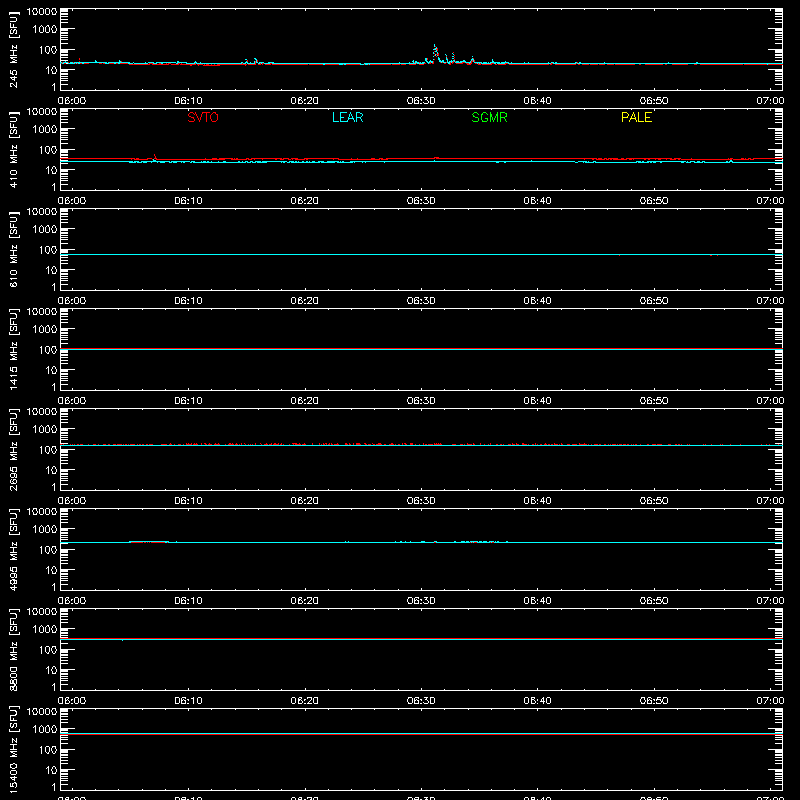The width and height of the screenshot is (800, 800).
Task: Click 06:30 time label under the 1415 MHz plot
Action: tap(421, 401)
